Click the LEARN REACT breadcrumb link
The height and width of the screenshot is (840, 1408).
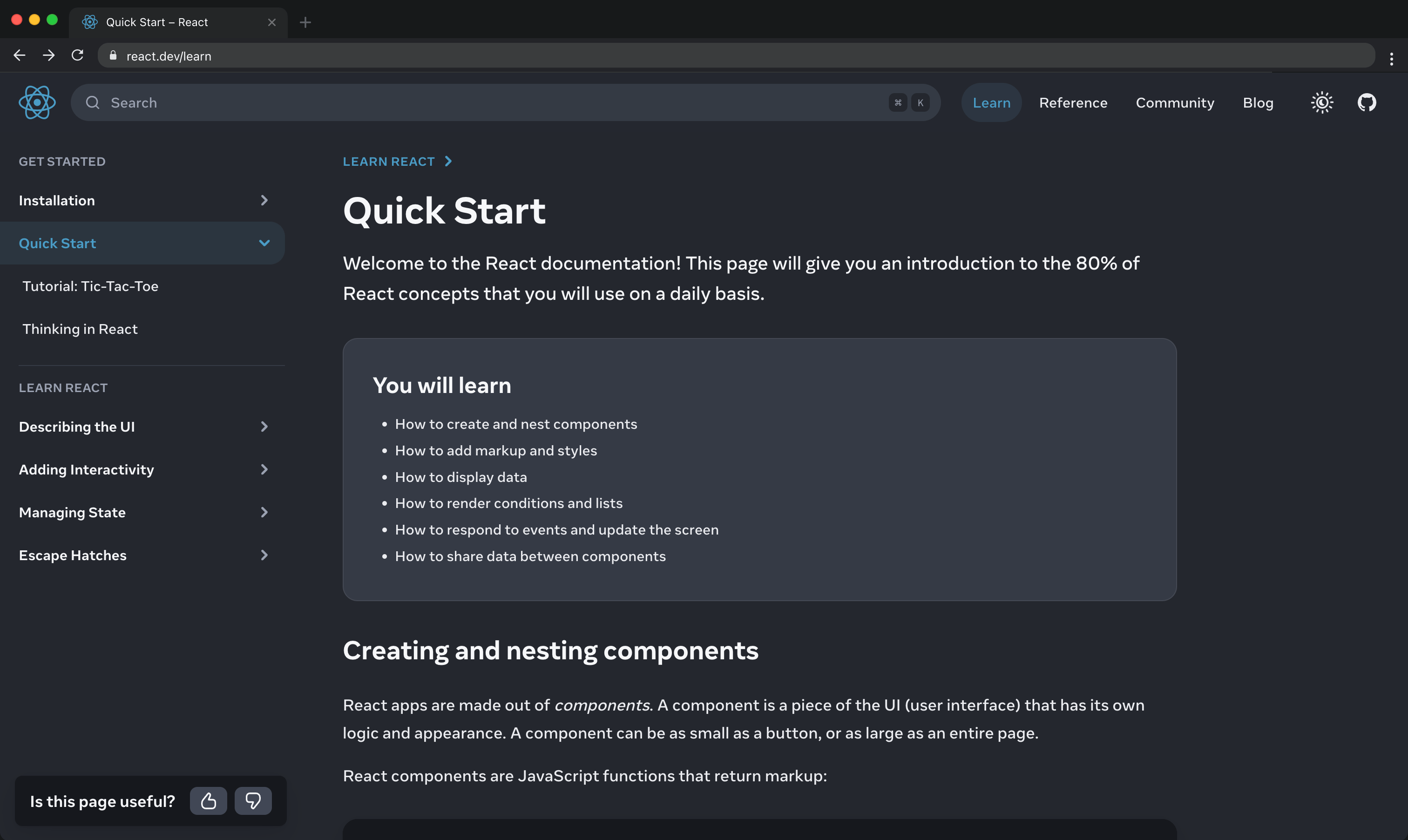tap(389, 161)
